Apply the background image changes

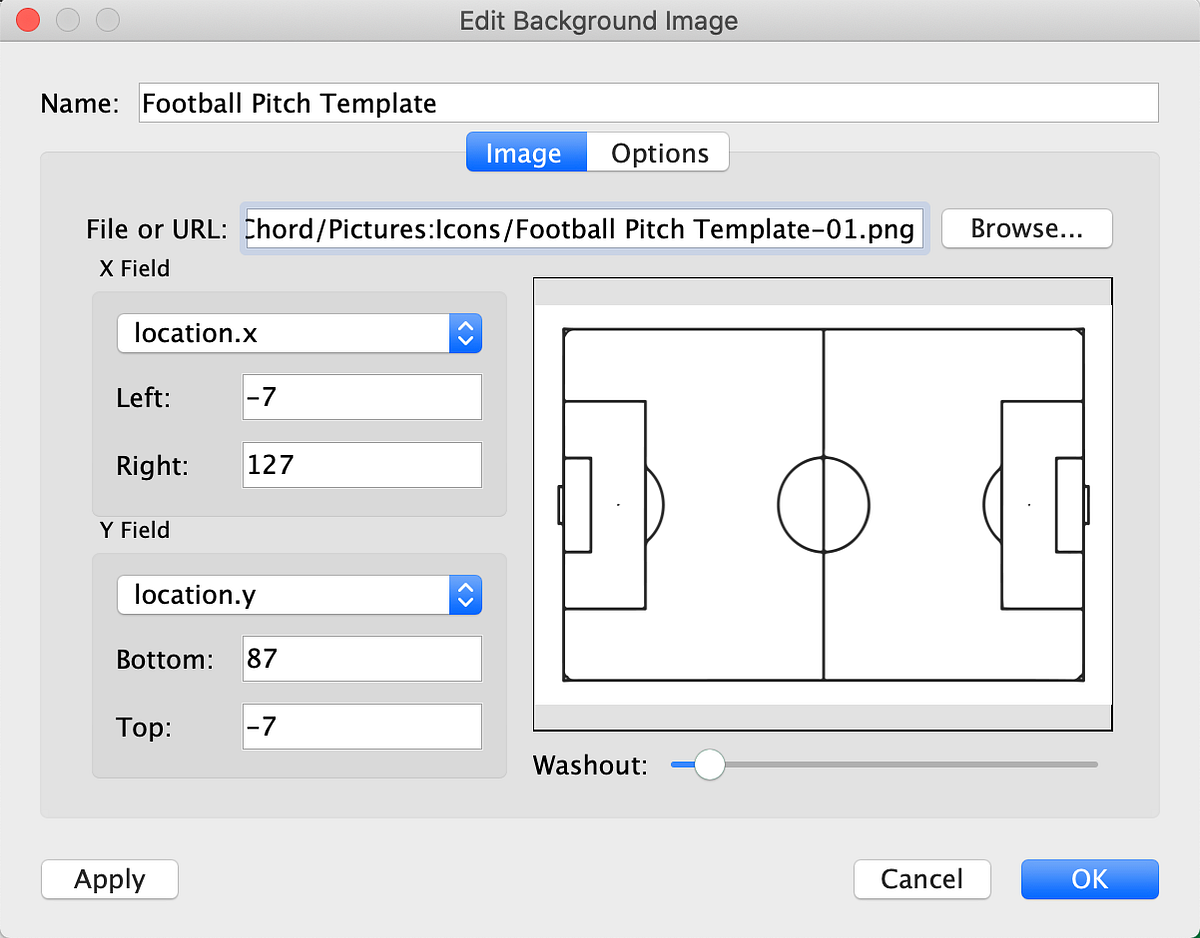tap(109, 879)
